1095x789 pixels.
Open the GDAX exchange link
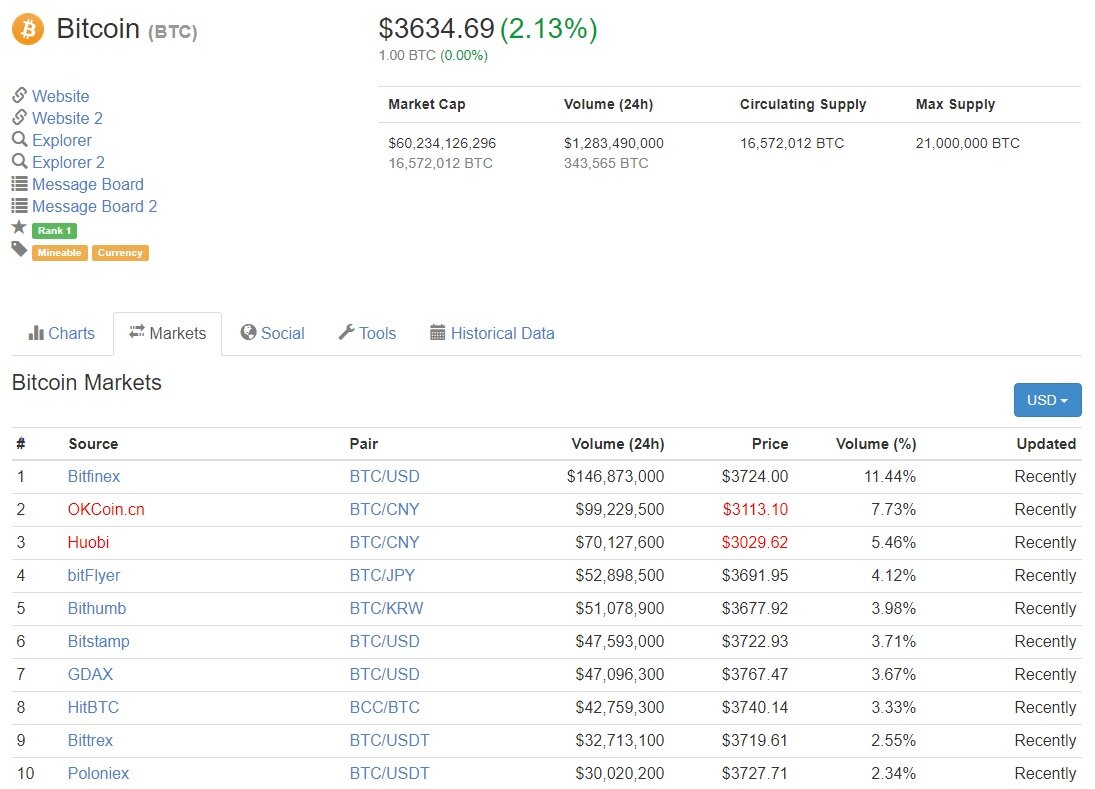point(90,674)
